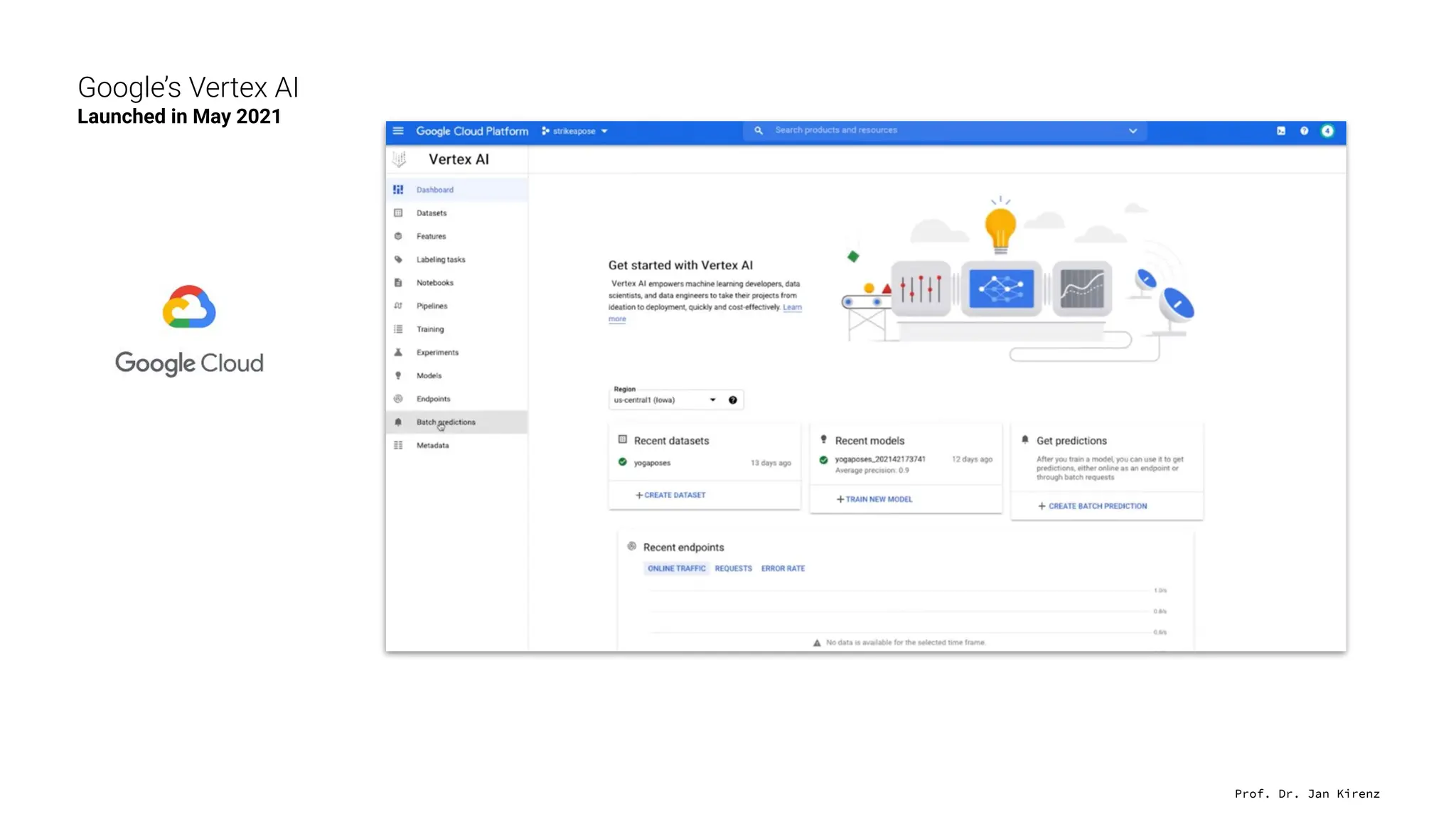Click the Cloud Shell terminal icon
The image size is (1456, 819).
coord(1281,131)
